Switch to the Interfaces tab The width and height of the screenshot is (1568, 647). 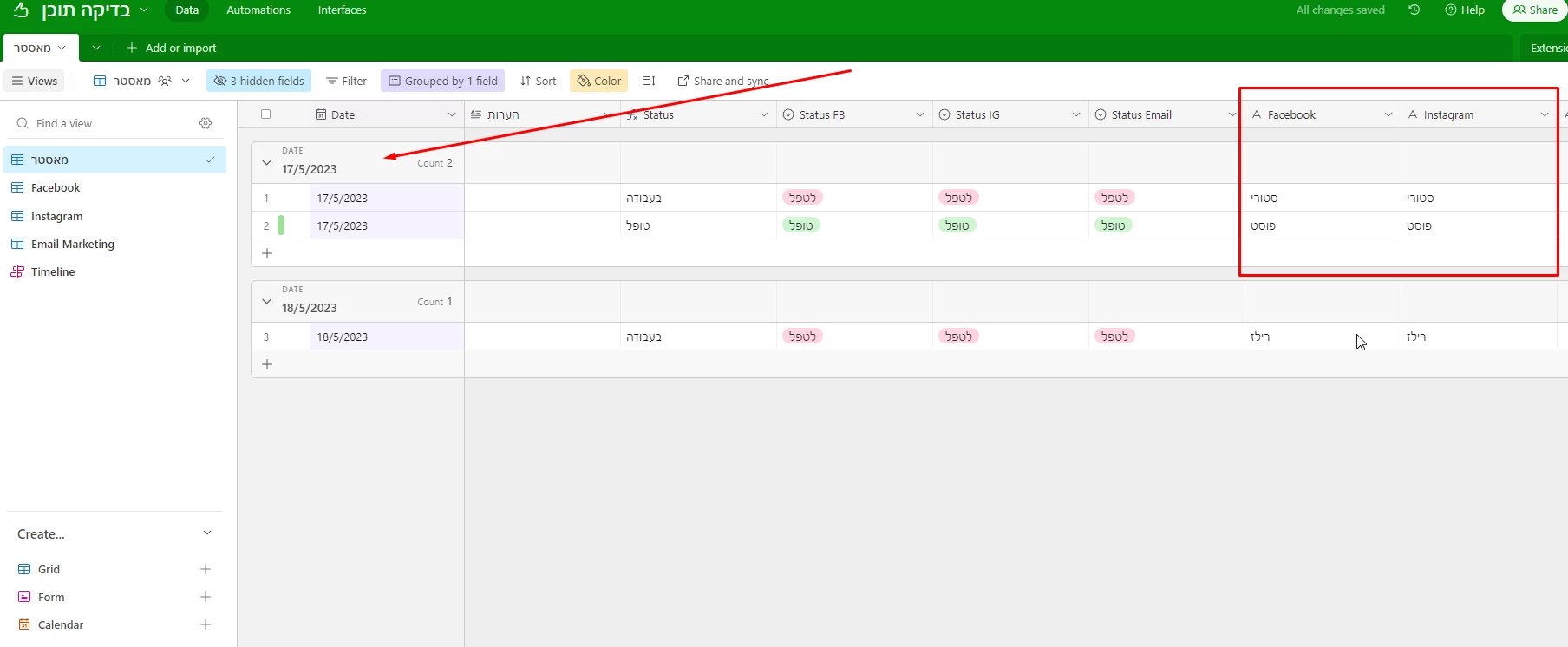pyautogui.click(x=342, y=10)
